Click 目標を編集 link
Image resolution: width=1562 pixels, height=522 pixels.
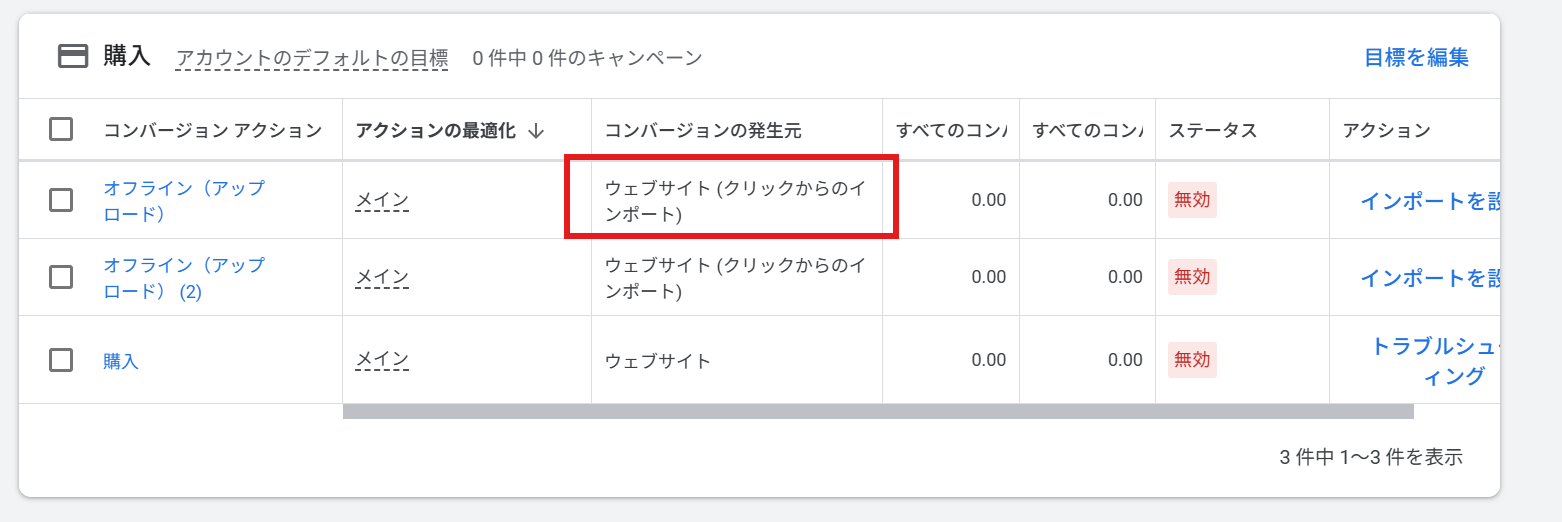(1416, 58)
